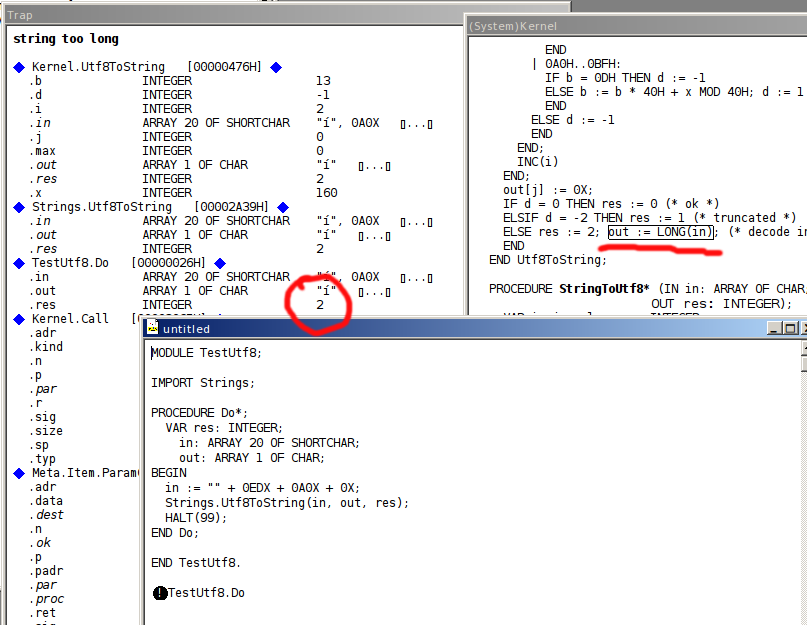
Task: Click blue diamond left of Strings.Utf8ToString
Action: pyautogui.click(x=18, y=207)
